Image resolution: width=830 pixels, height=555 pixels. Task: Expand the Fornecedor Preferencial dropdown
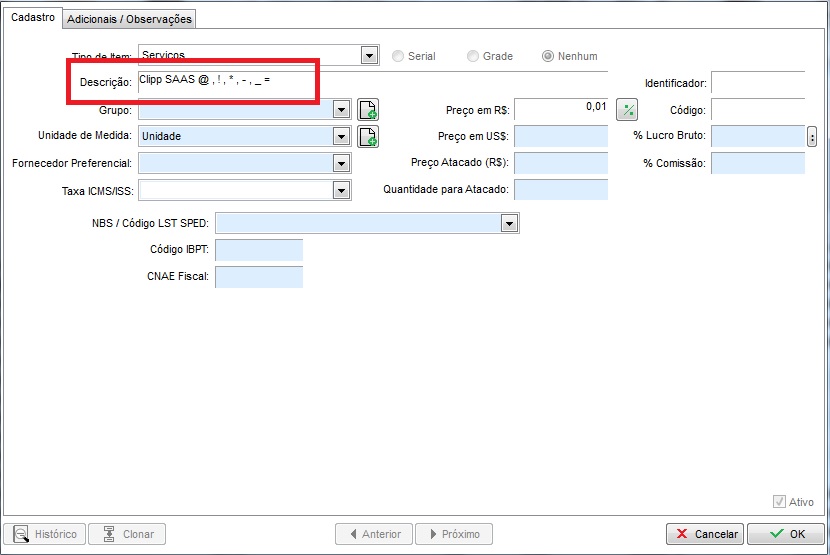coord(341,163)
